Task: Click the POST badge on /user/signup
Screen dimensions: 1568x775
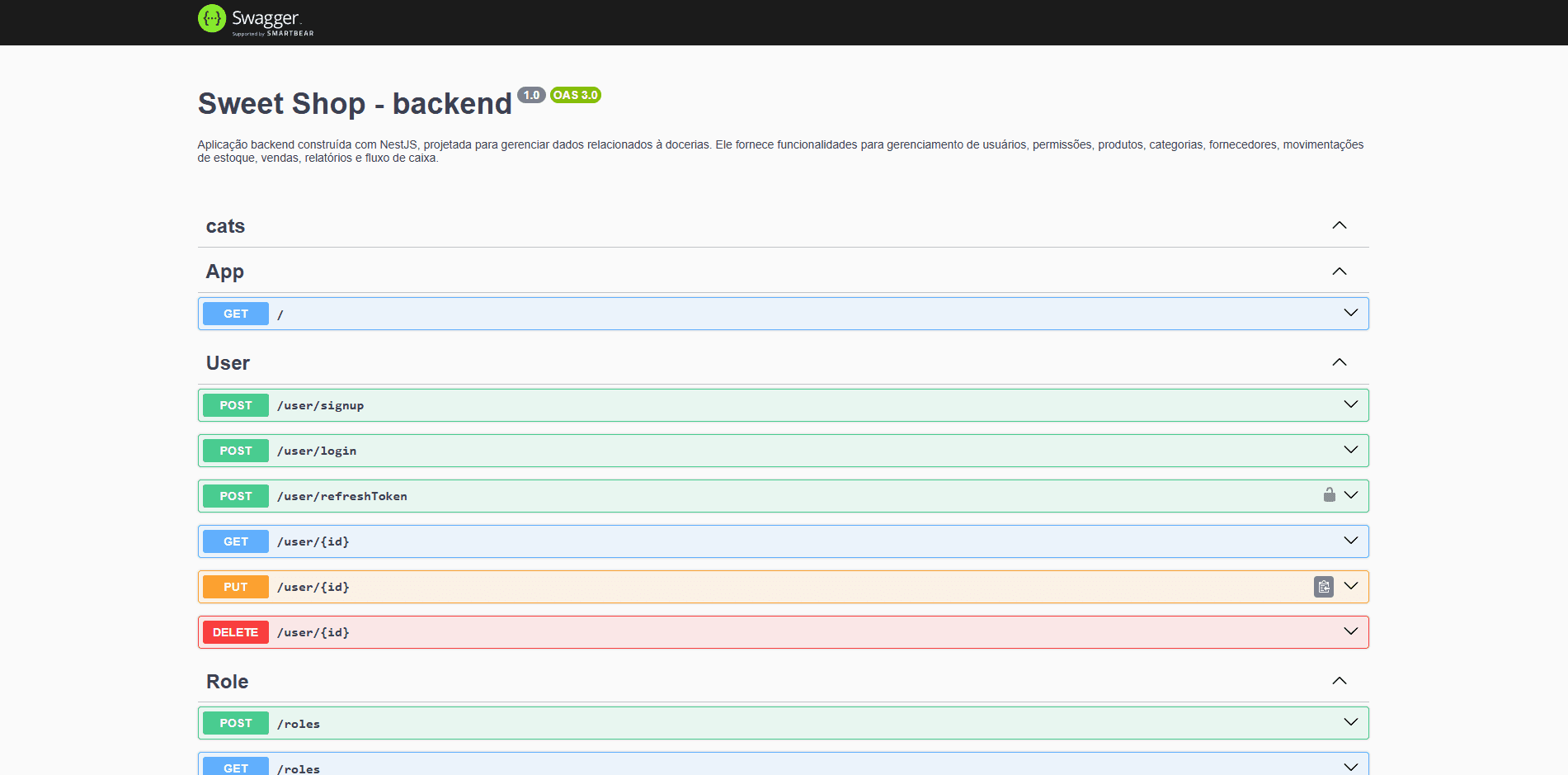Action: (235, 405)
